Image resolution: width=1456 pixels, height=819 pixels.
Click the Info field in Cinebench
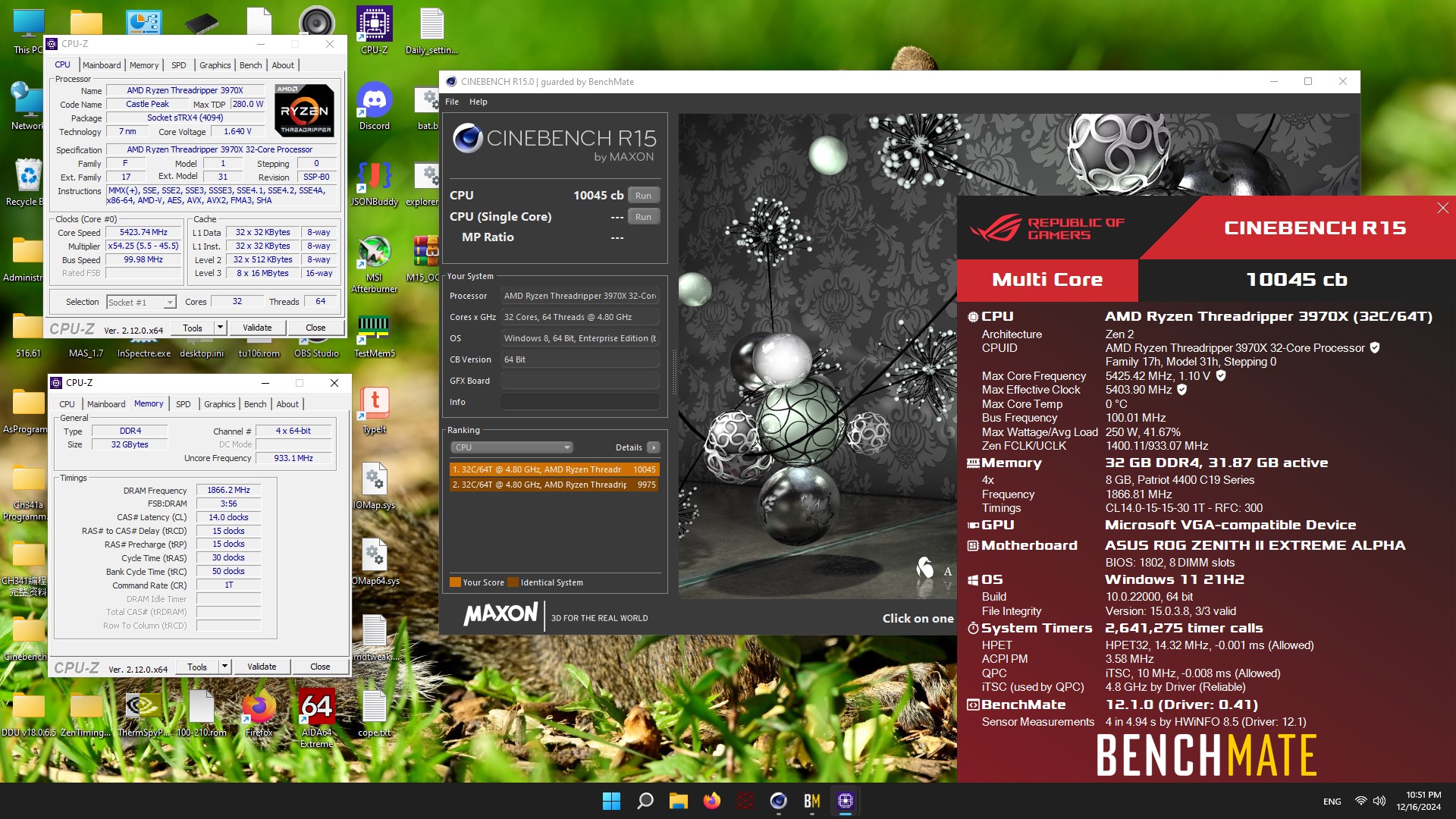click(x=579, y=402)
